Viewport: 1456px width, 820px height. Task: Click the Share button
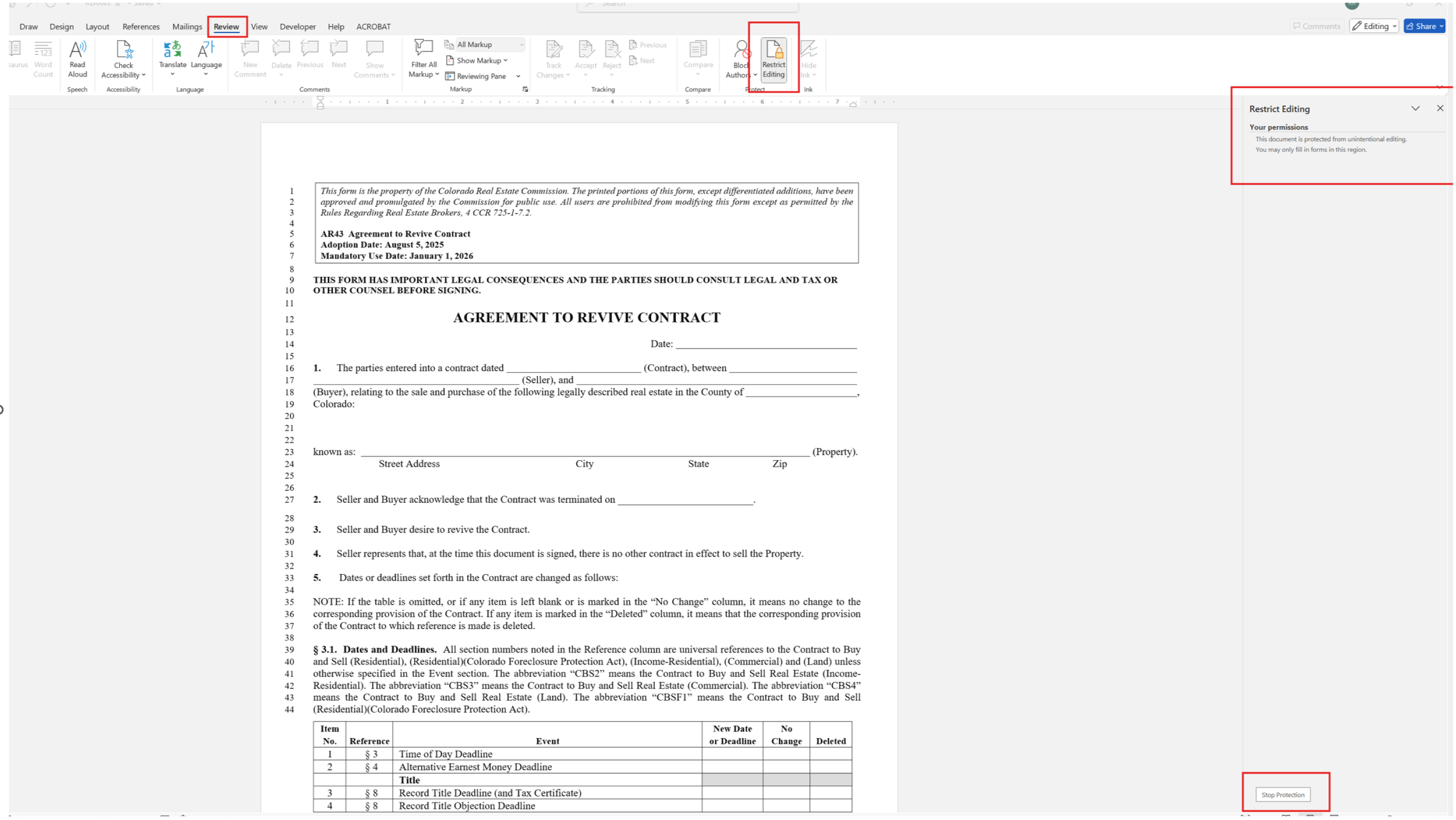coord(1423,26)
